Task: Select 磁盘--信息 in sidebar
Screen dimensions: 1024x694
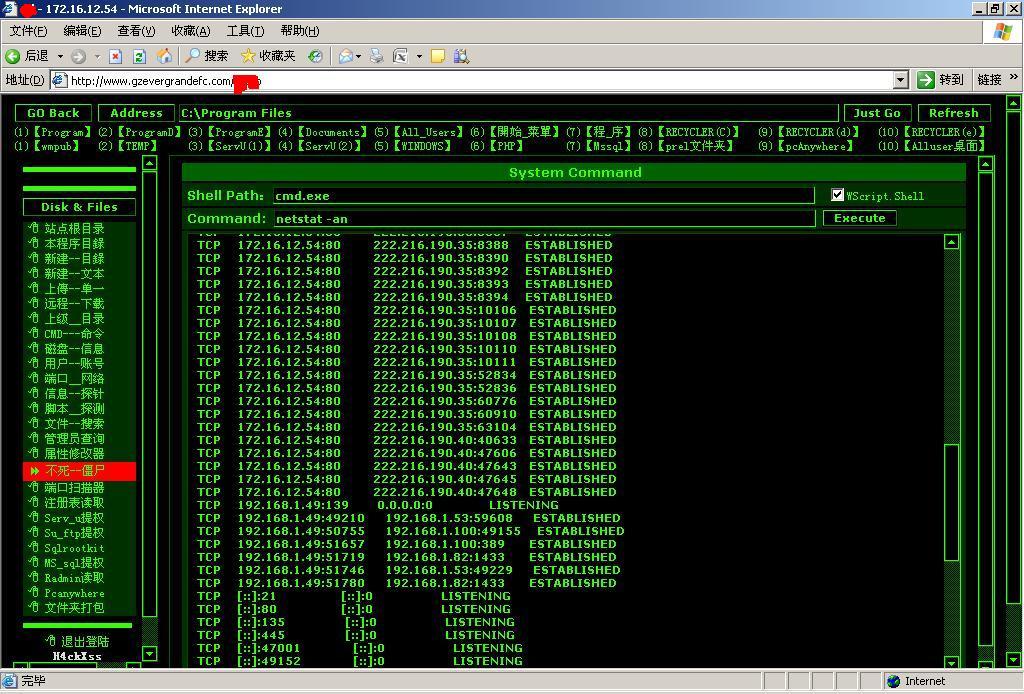Action: [74, 349]
